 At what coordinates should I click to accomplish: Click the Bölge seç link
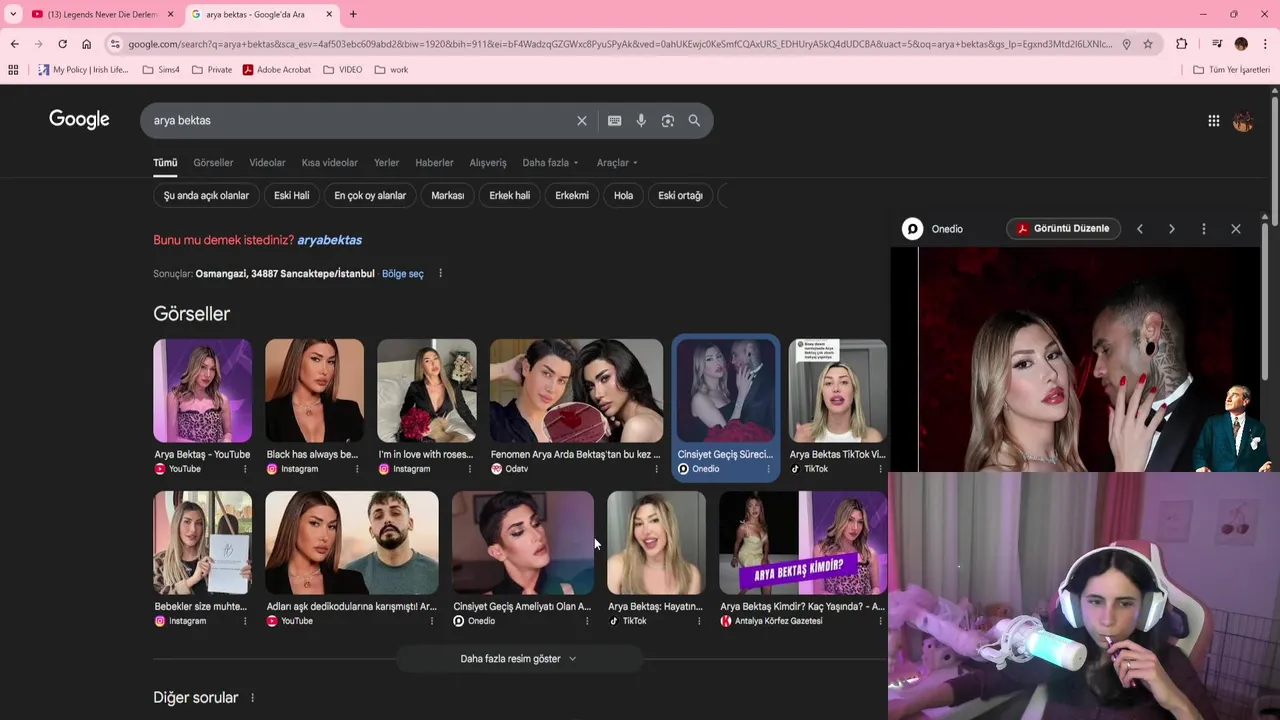(402, 274)
